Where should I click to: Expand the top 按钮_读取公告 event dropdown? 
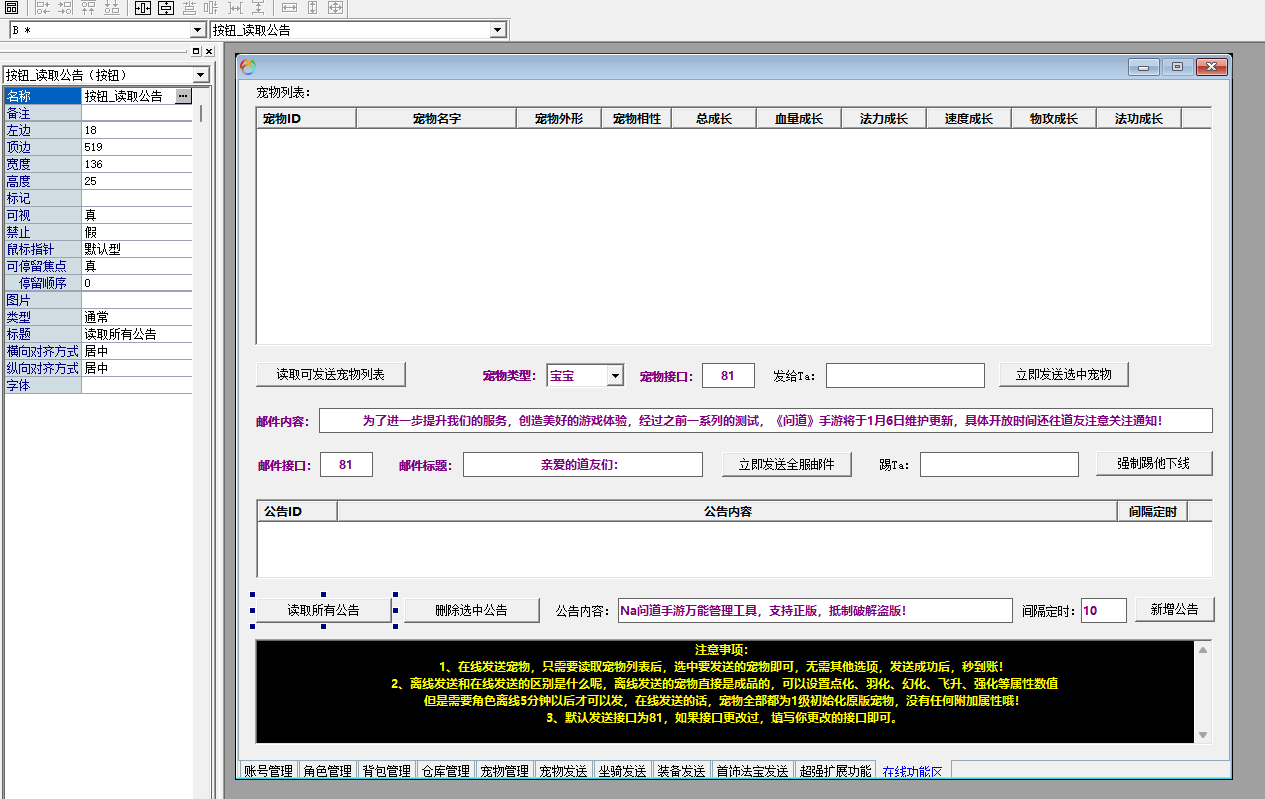497,31
